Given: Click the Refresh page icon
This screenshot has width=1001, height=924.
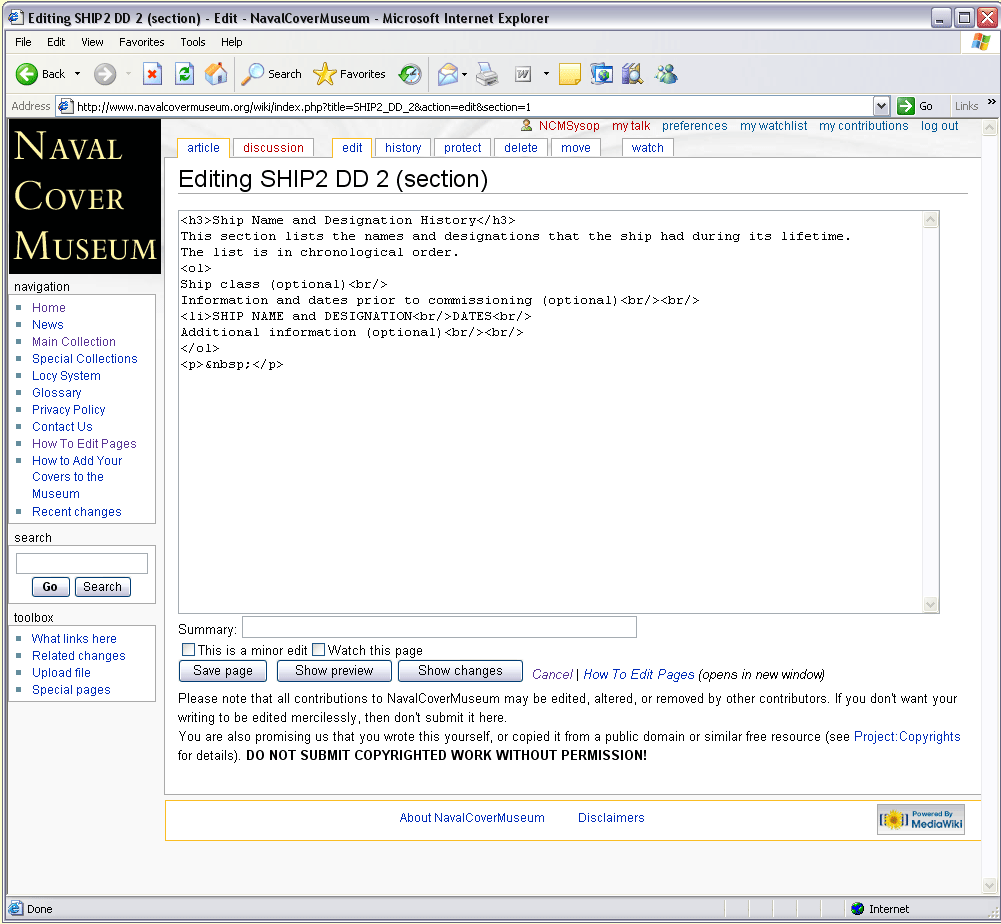Looking at the screenshot, I should [x=184, y=74].
